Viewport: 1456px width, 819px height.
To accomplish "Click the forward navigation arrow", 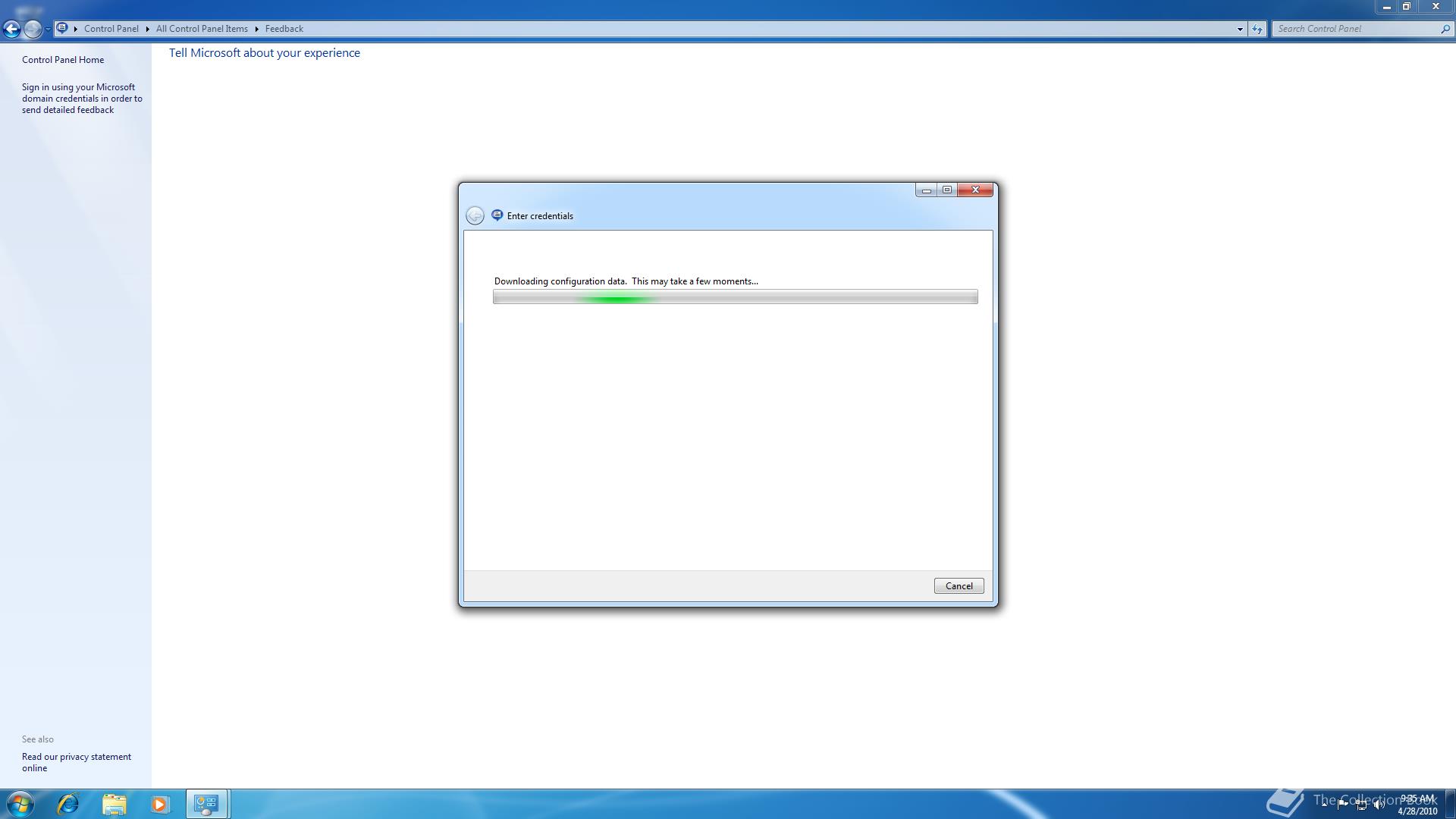I will 33,29.
